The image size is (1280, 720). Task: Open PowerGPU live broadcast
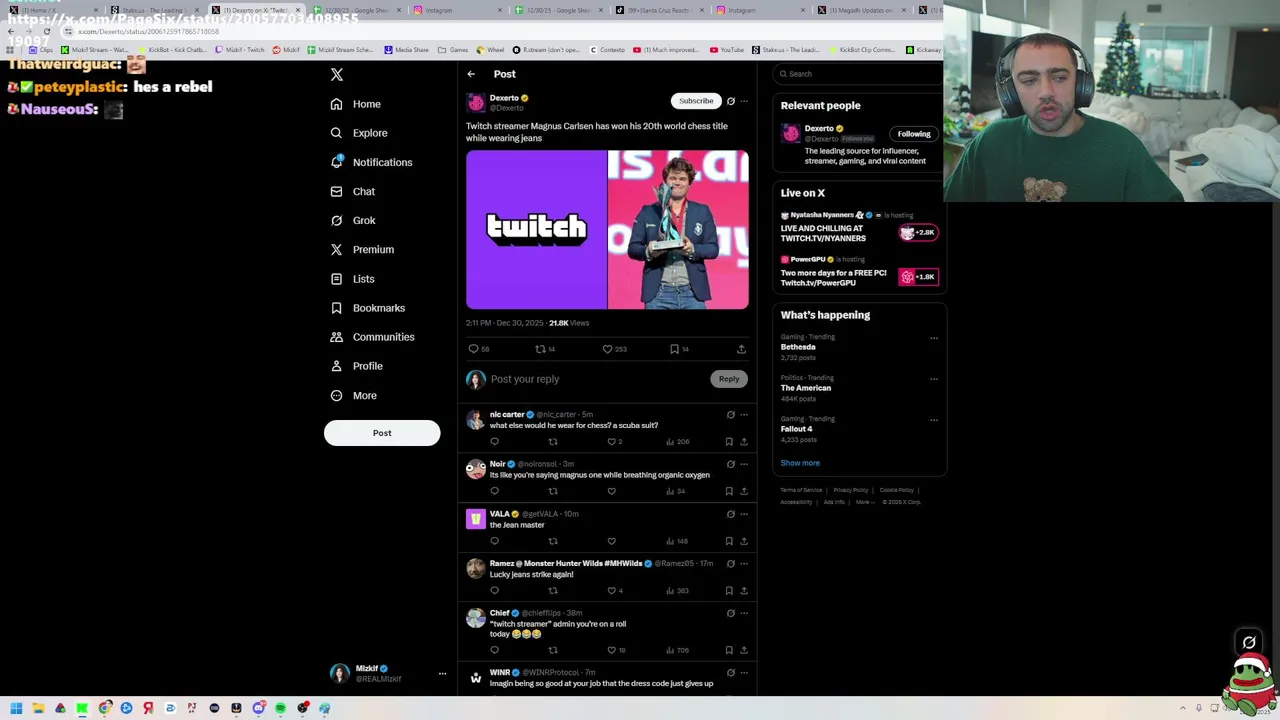(860, 272)
